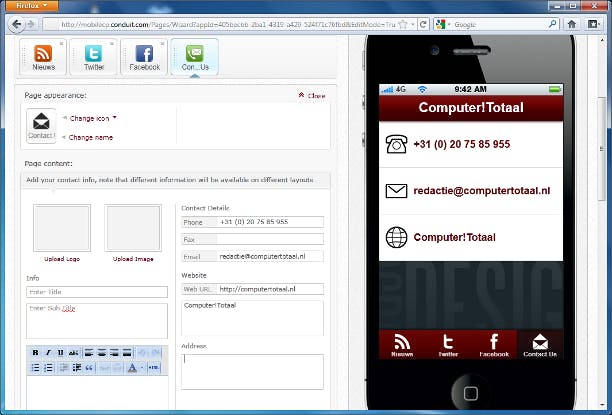Click the Redo icon in the editor
The image size is (612, 415).
click(x=155, y=353)
